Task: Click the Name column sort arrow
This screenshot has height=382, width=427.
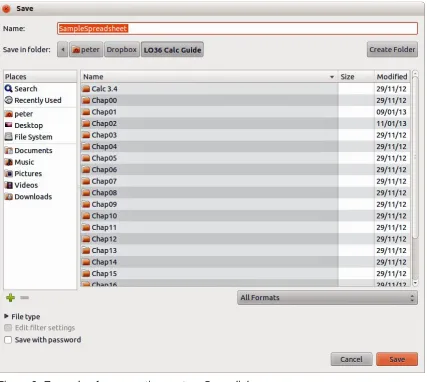Action: tap(332, 77)
